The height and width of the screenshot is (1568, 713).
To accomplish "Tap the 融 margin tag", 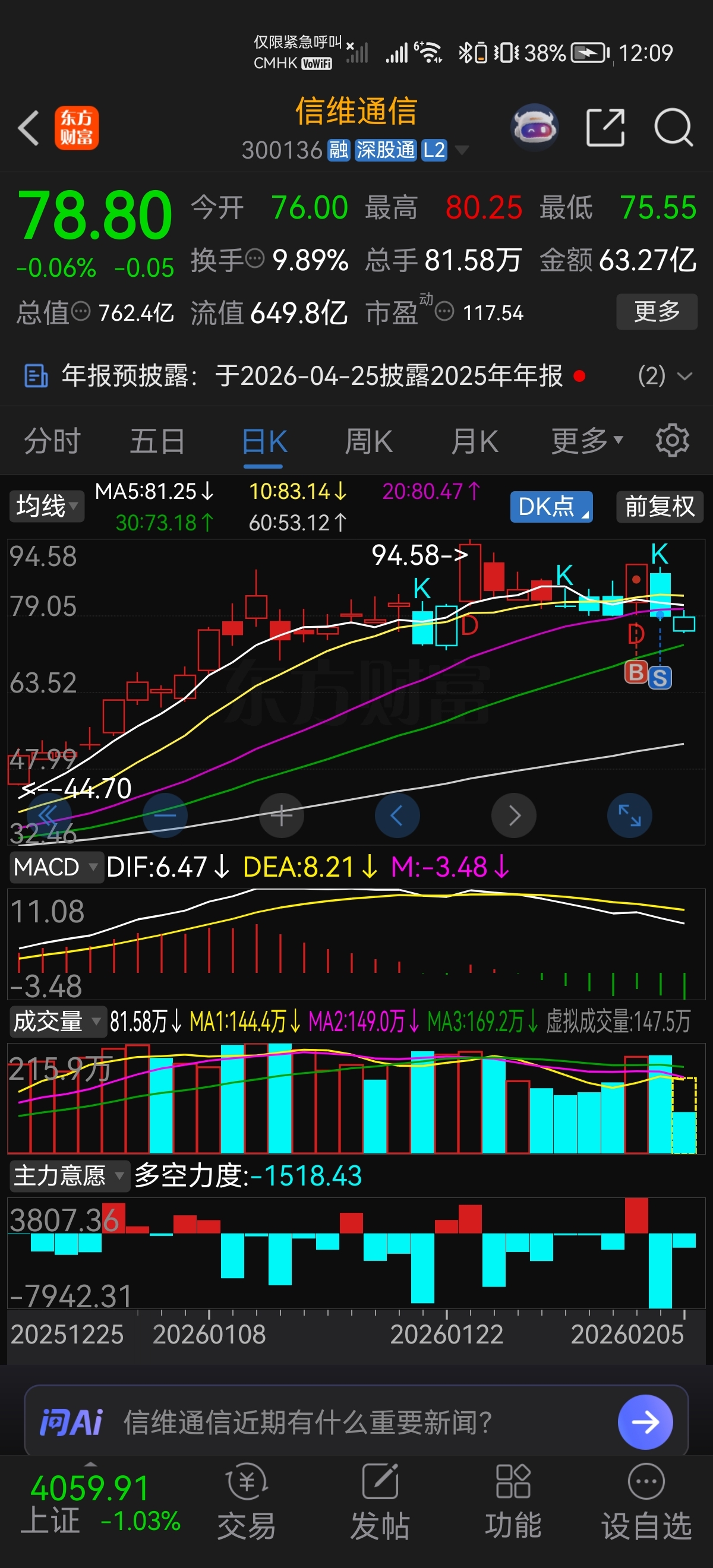I will pyautogui.click(x=339, y=150).
